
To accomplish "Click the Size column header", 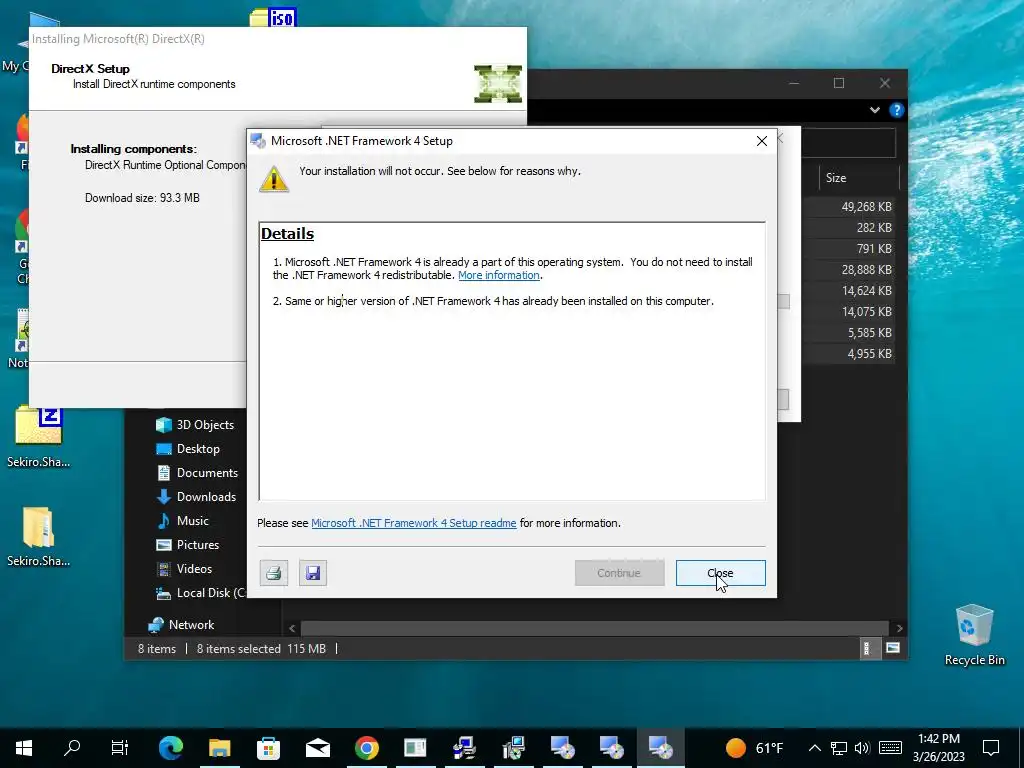I will pos(859,178).
